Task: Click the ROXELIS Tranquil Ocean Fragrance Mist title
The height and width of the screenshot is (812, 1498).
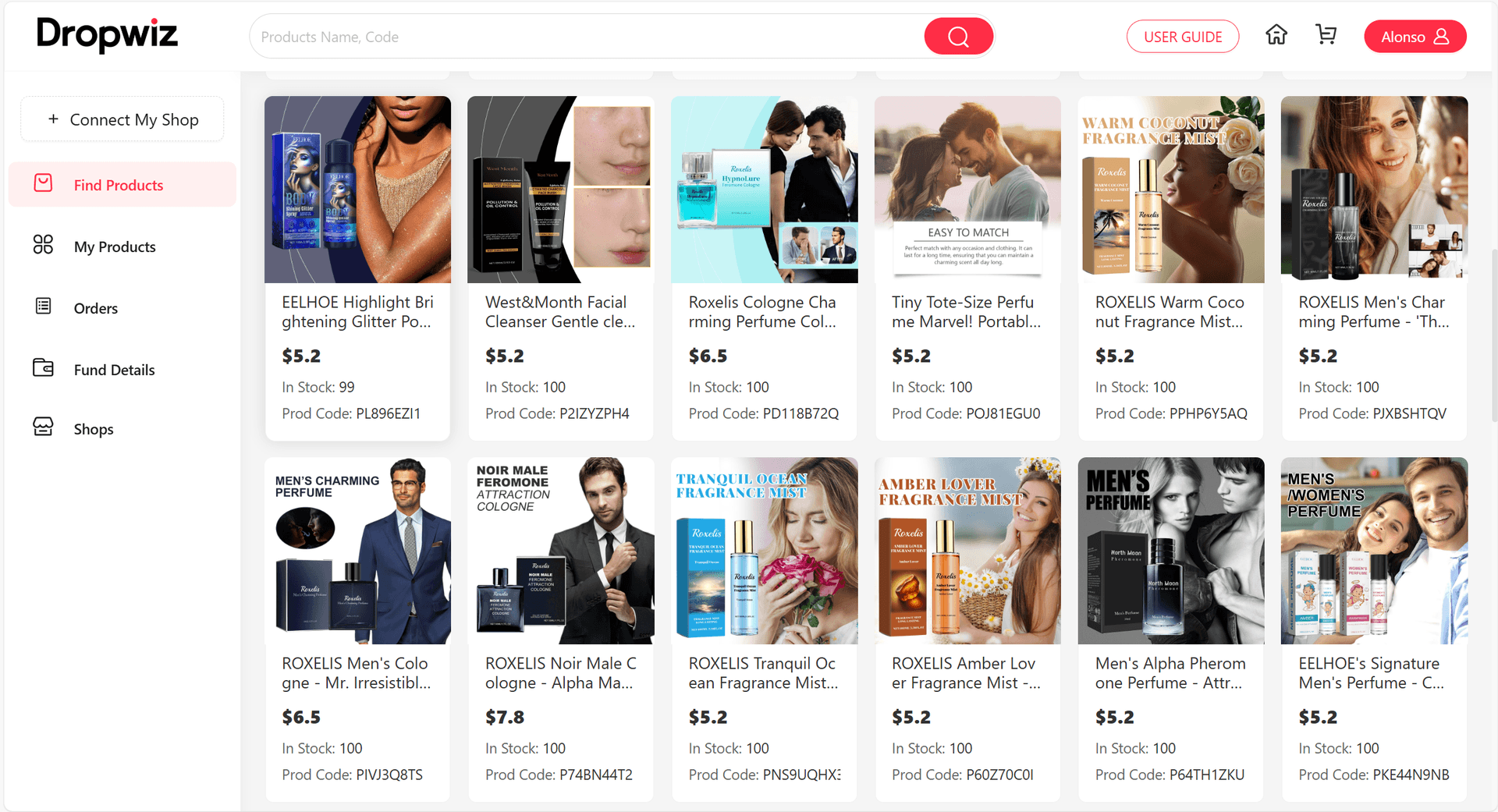Action: click(x=764, y=673)
